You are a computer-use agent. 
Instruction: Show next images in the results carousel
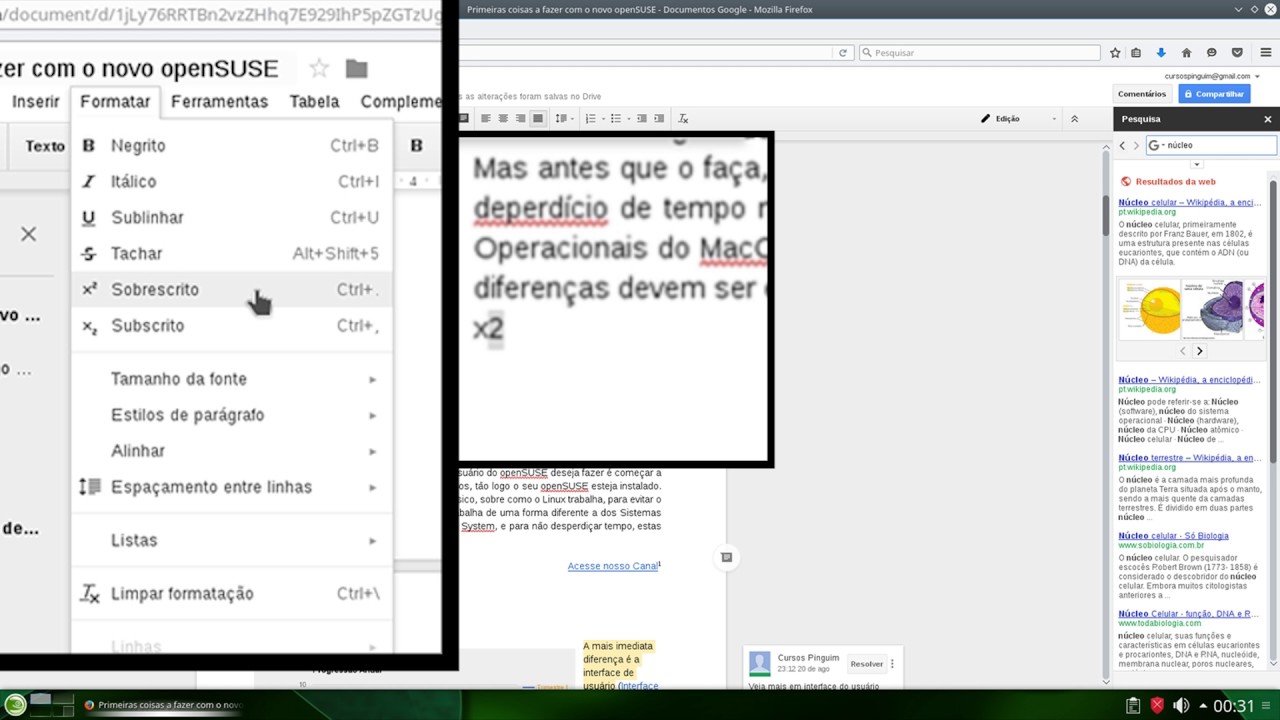tap(1199, 351)
